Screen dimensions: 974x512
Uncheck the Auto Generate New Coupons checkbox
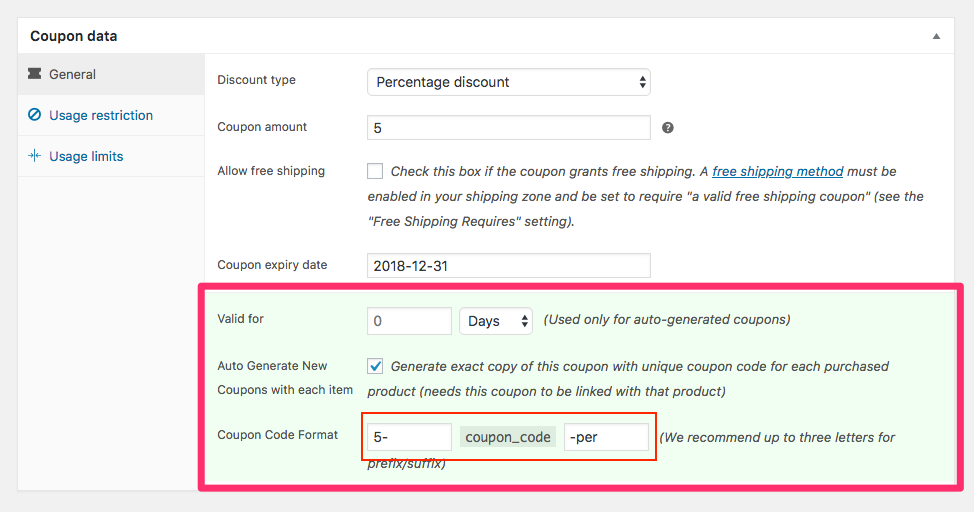[x=375, y=366]
